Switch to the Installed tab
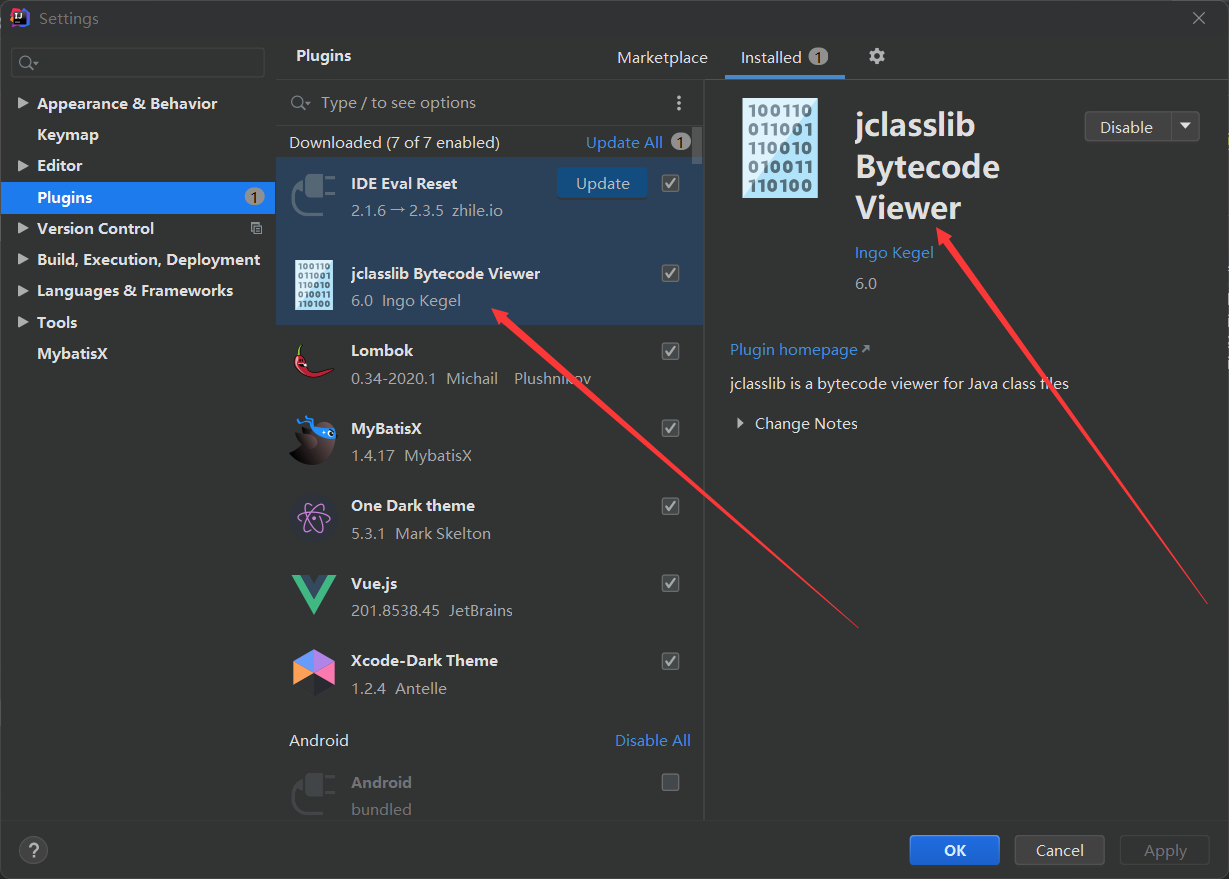 tap(784, 58)
